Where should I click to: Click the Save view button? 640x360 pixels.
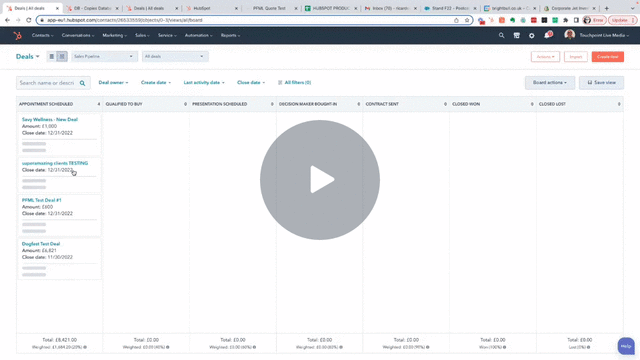point(601,82)
